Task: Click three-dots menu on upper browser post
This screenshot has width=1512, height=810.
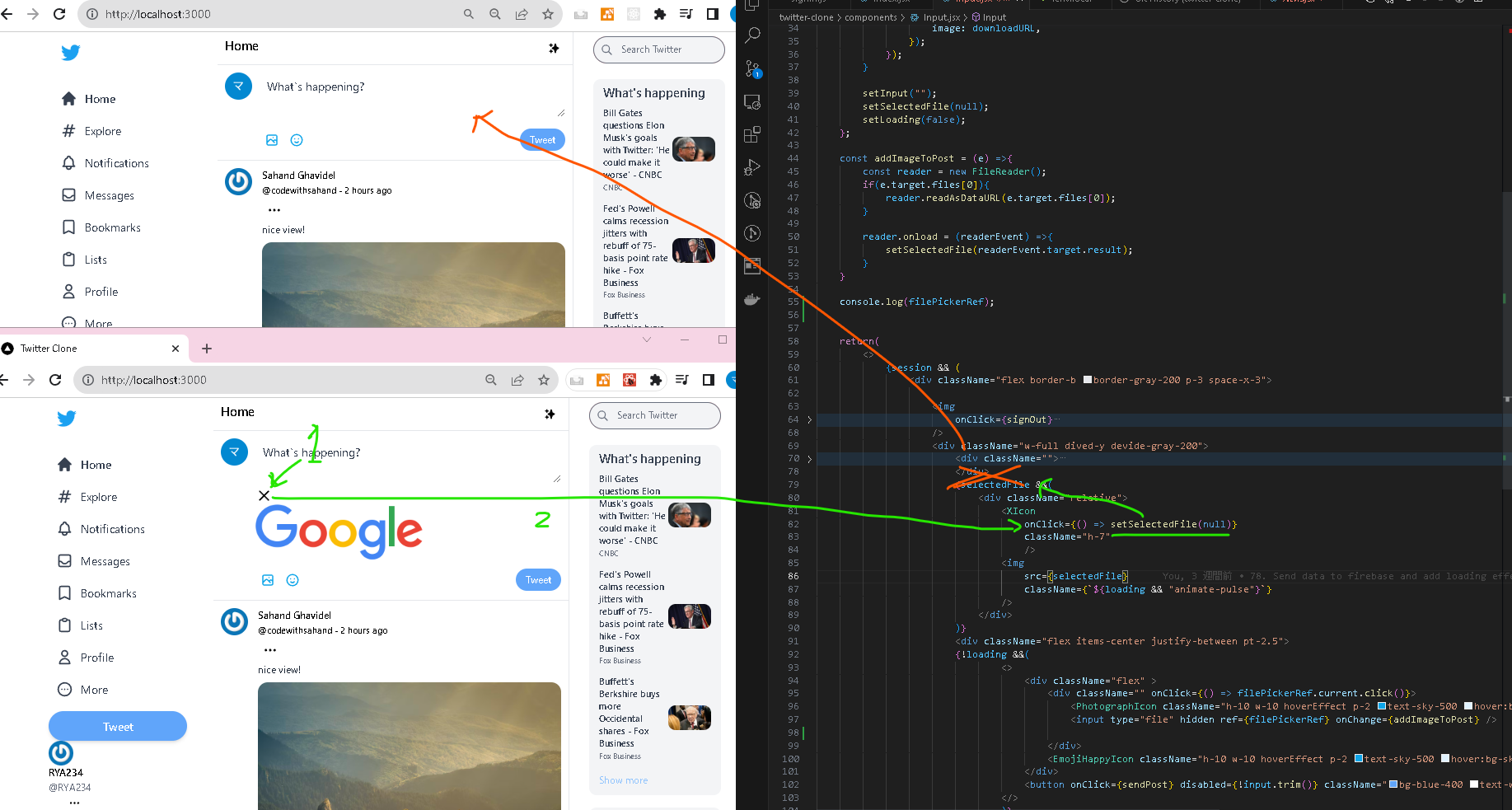Action: click(x=274, y=210)
